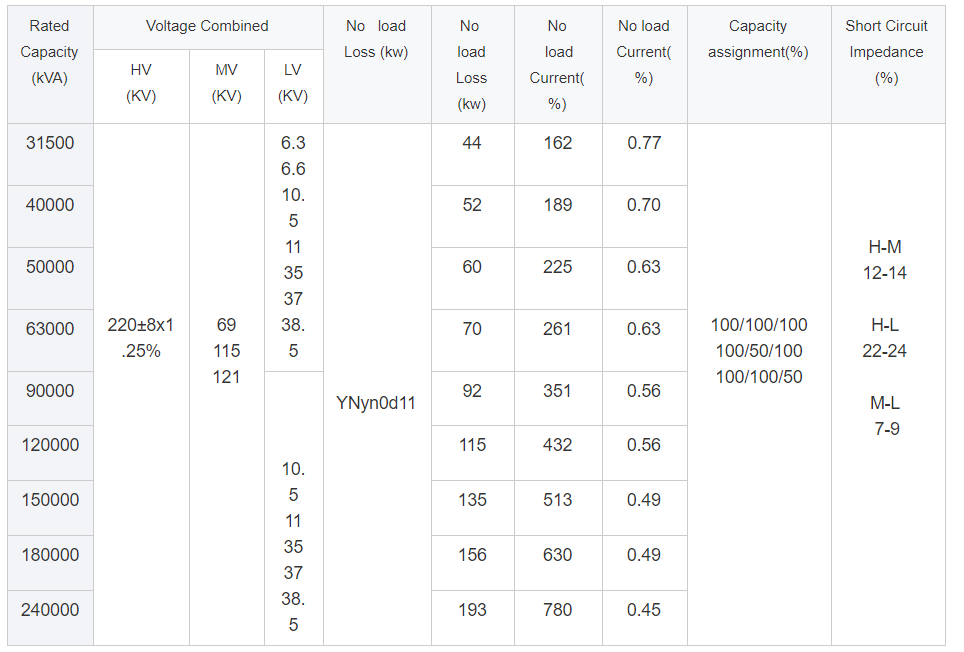Viewport: 964px width, 652px height.
Task: Click the 240000 rated capacity cell
Action: (x=49, y=609)
